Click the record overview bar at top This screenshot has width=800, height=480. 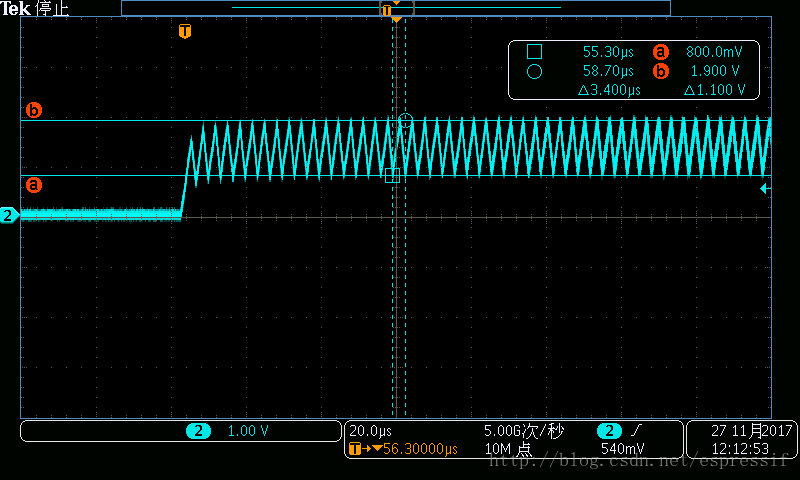pos(396,8)
